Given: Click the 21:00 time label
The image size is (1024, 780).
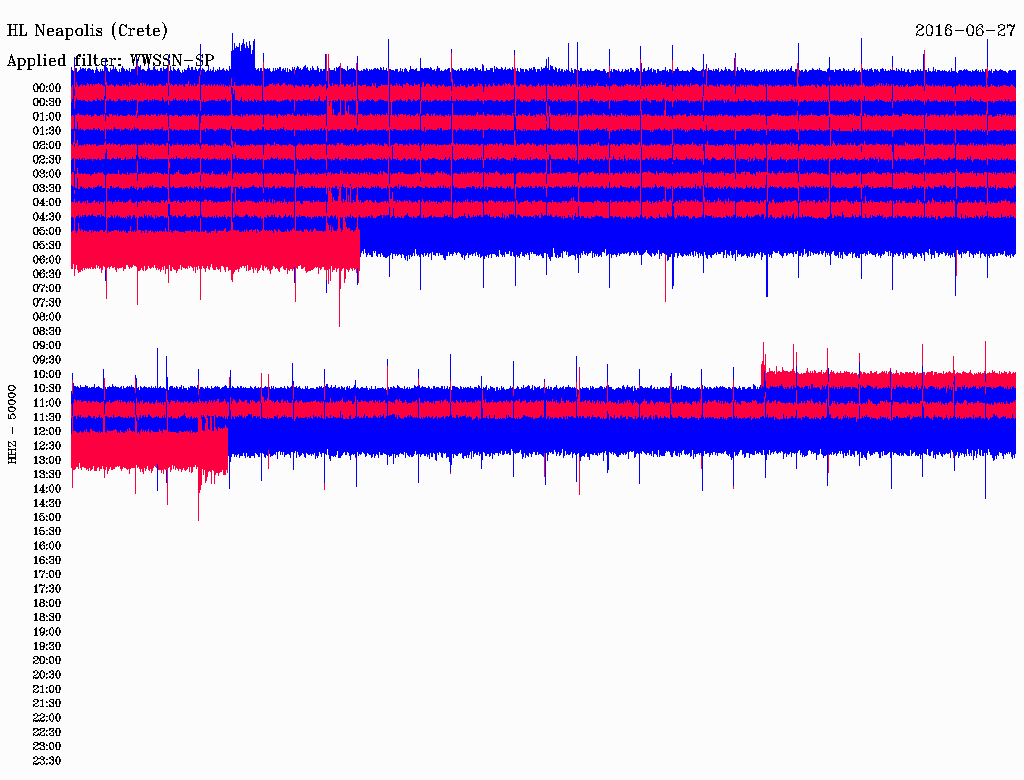Looking at the screenshot, I should 47,689.
